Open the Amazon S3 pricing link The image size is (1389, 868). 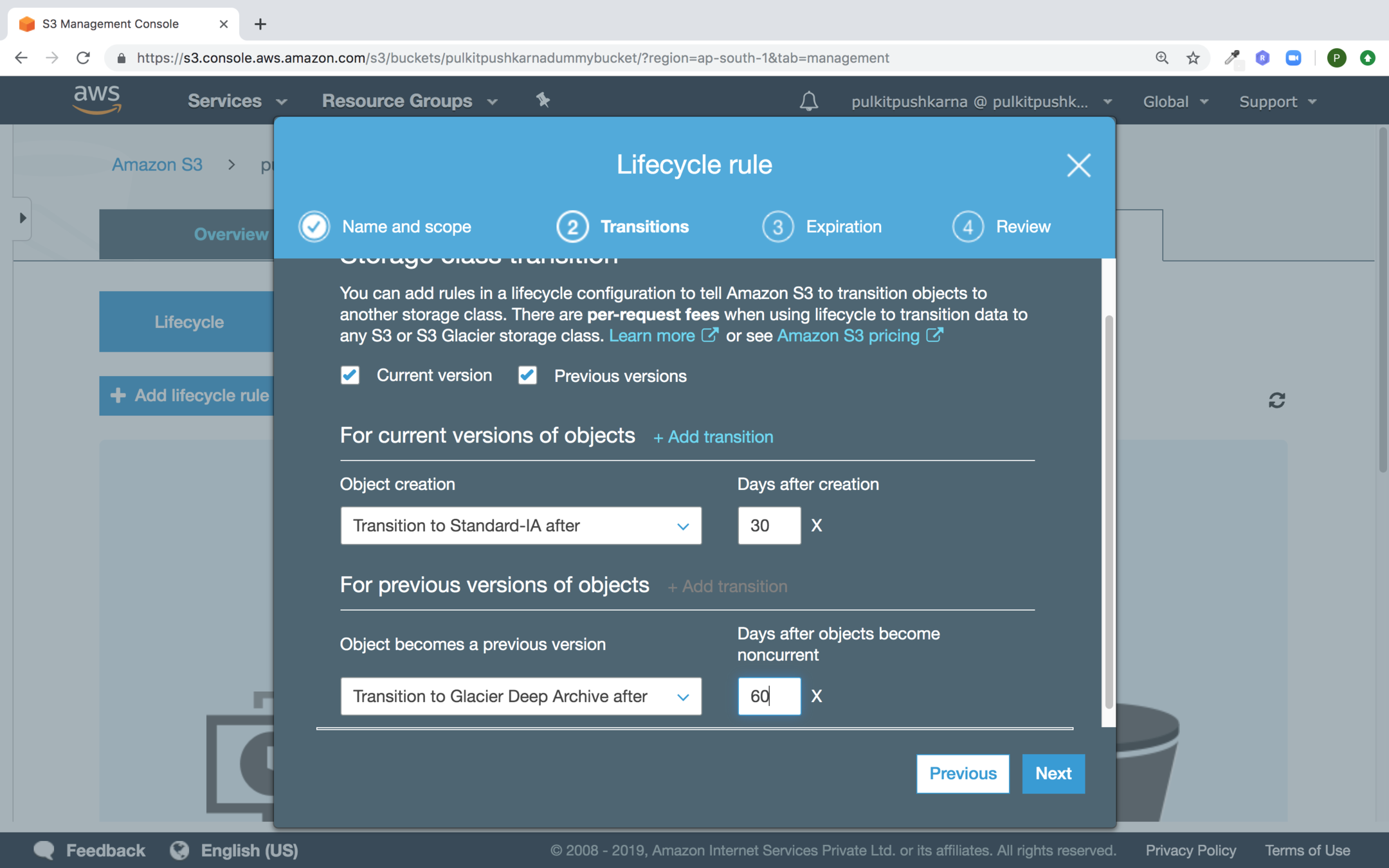860,336
